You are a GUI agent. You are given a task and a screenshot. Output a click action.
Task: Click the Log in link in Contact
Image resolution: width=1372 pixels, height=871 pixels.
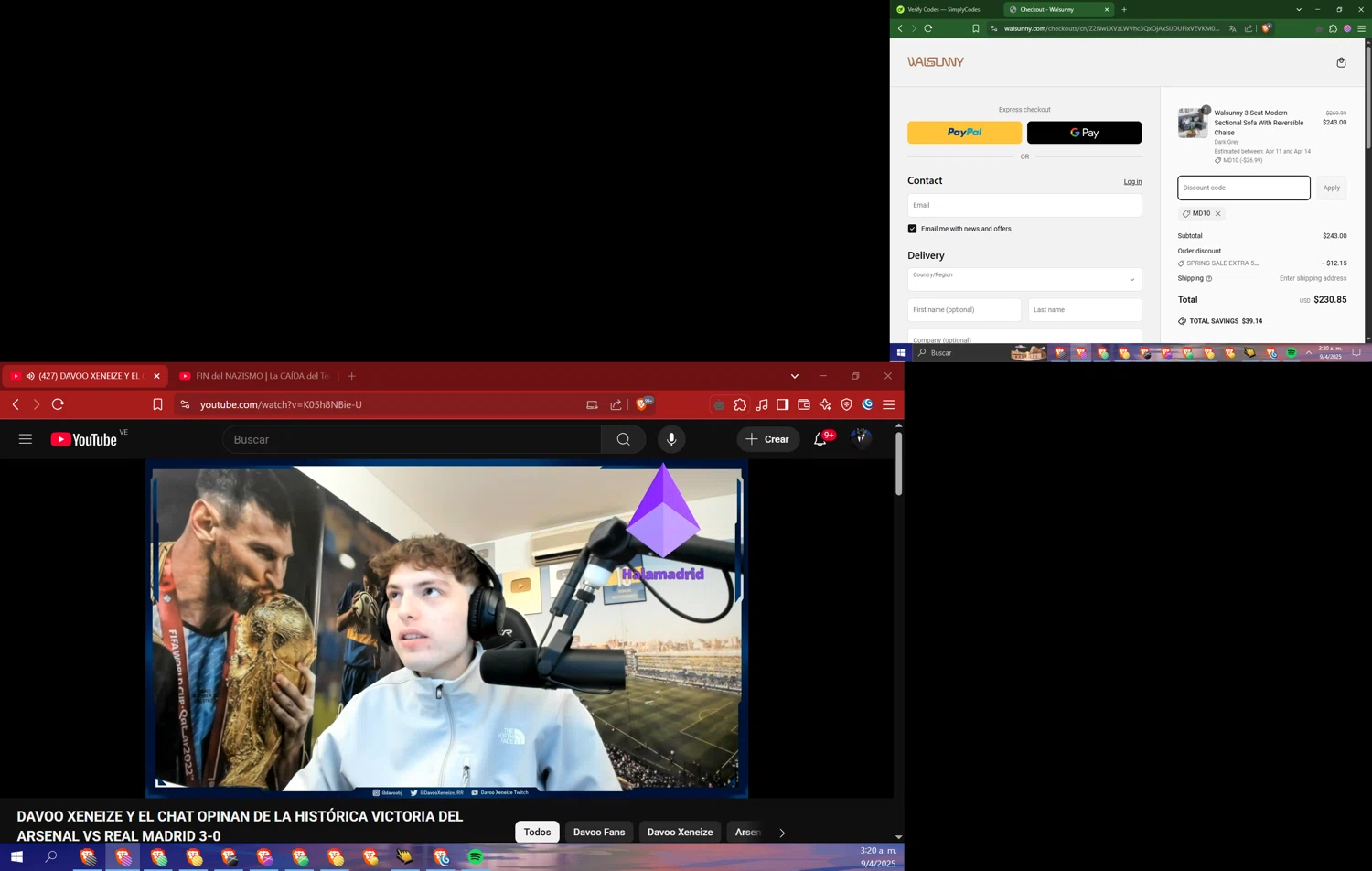point(1132,182)
